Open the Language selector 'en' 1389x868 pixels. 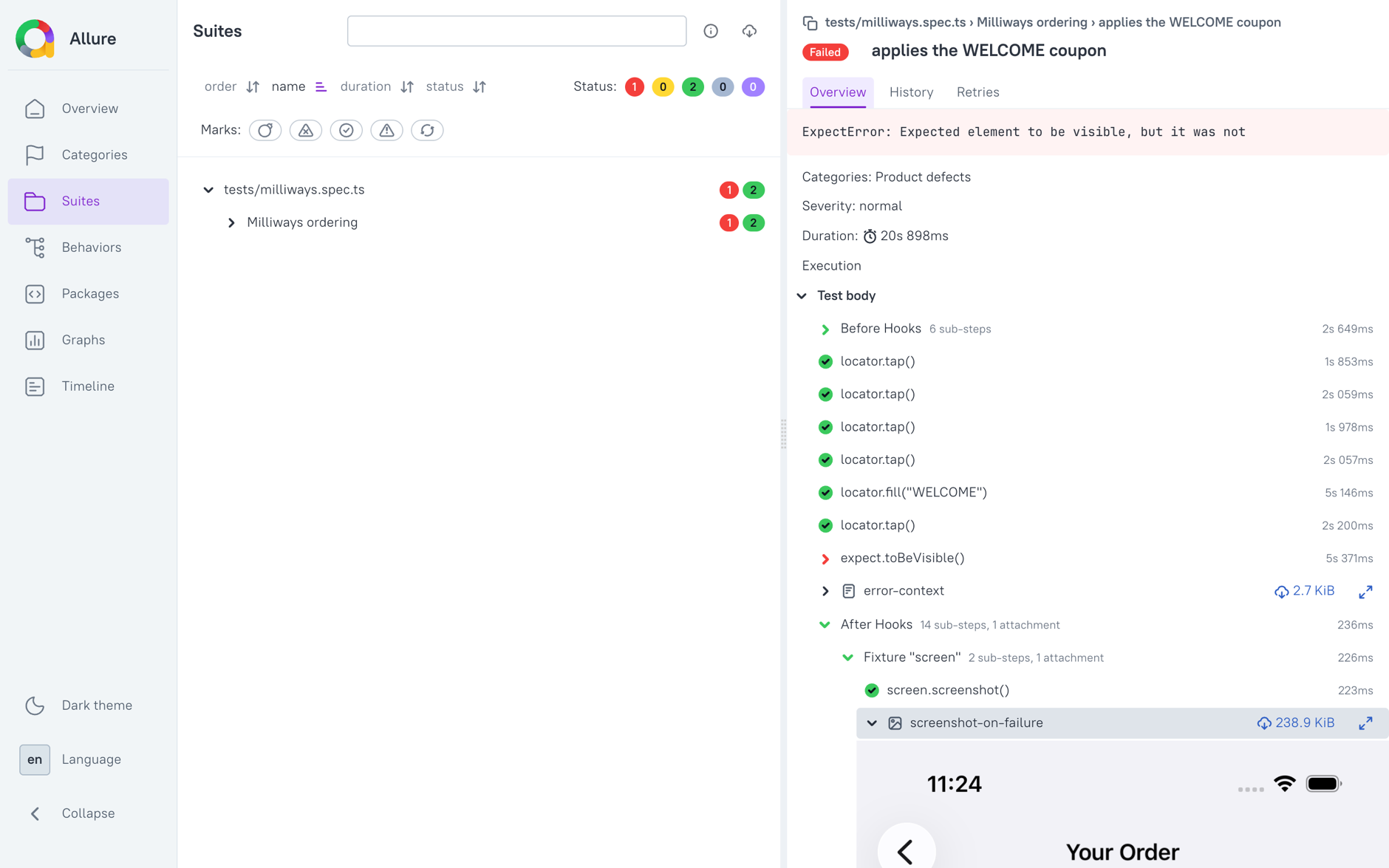click(x=35, y=759)
